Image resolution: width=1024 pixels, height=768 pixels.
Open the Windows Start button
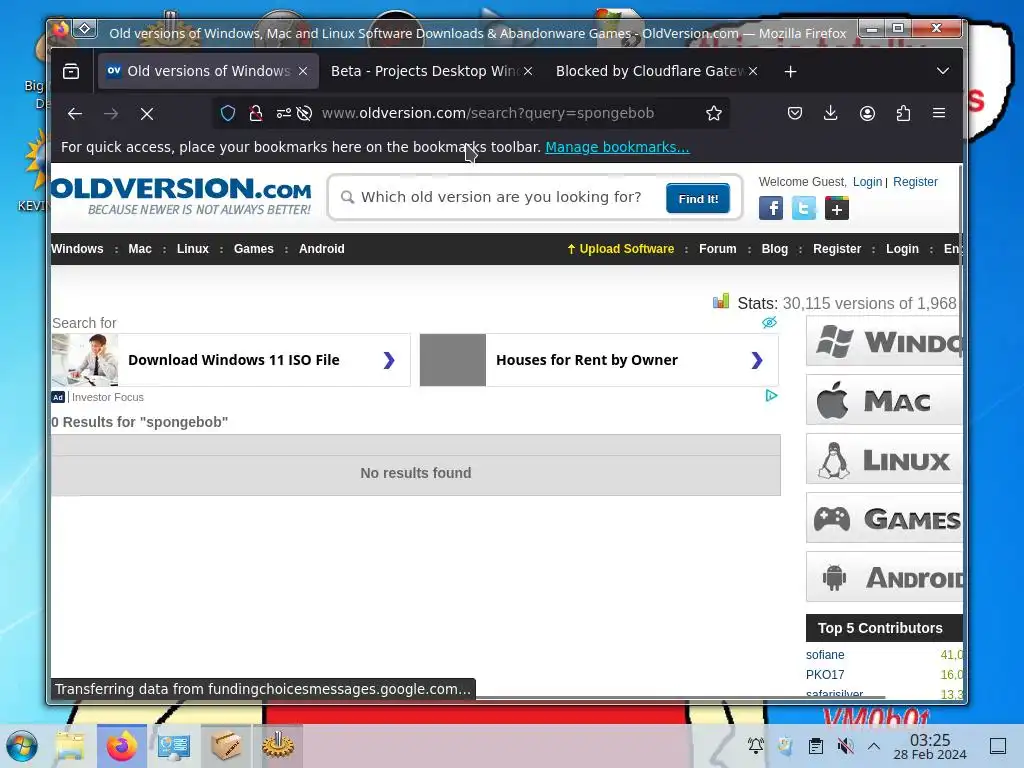pyautogui.click(x=22, y=746)
